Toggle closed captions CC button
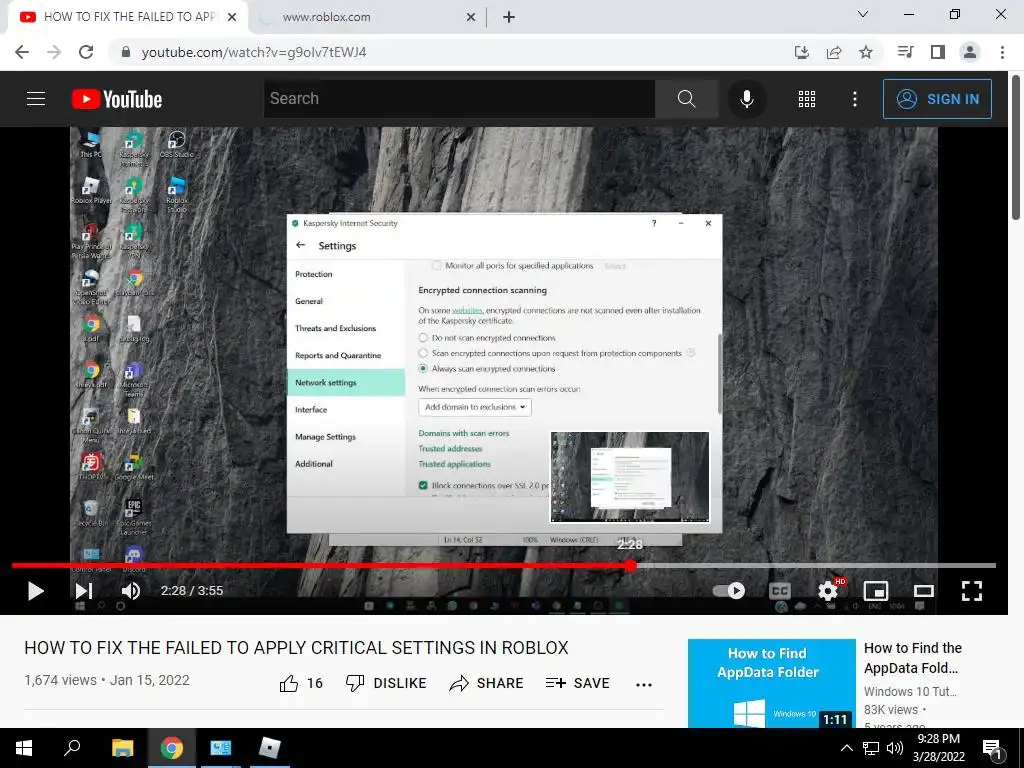The width and height of the screenshot is (1024, 768). point(779,591)
